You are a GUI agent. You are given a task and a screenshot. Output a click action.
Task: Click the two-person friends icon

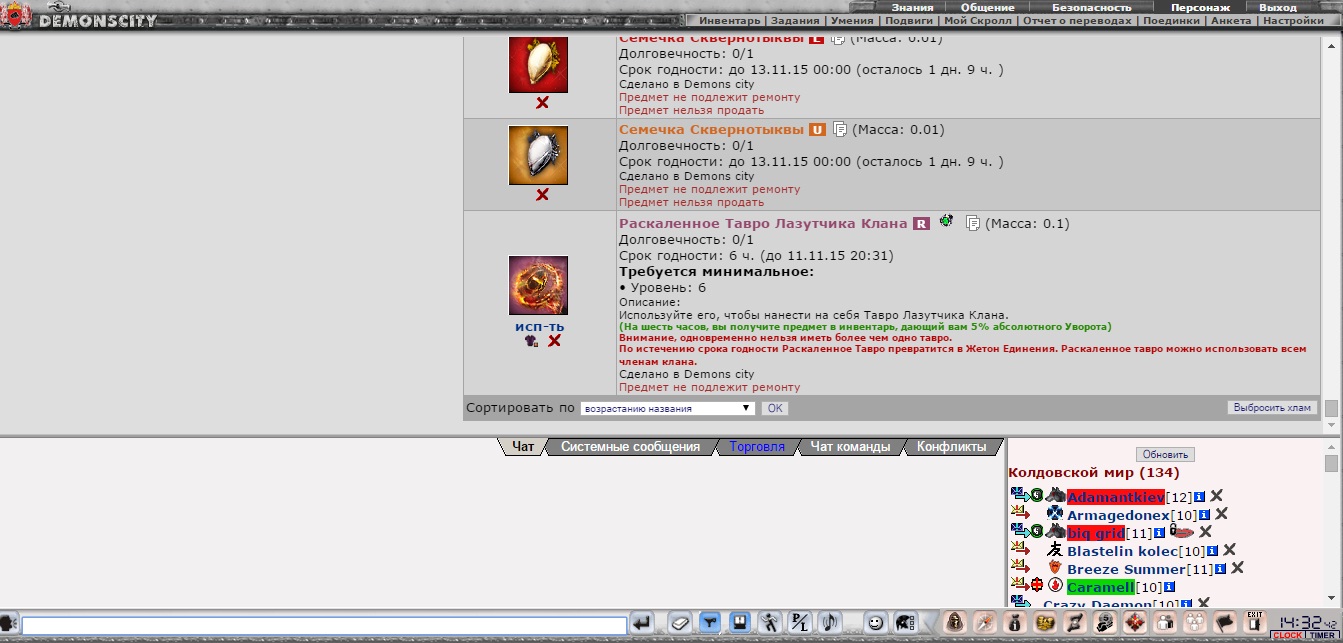coord(1165,623)
